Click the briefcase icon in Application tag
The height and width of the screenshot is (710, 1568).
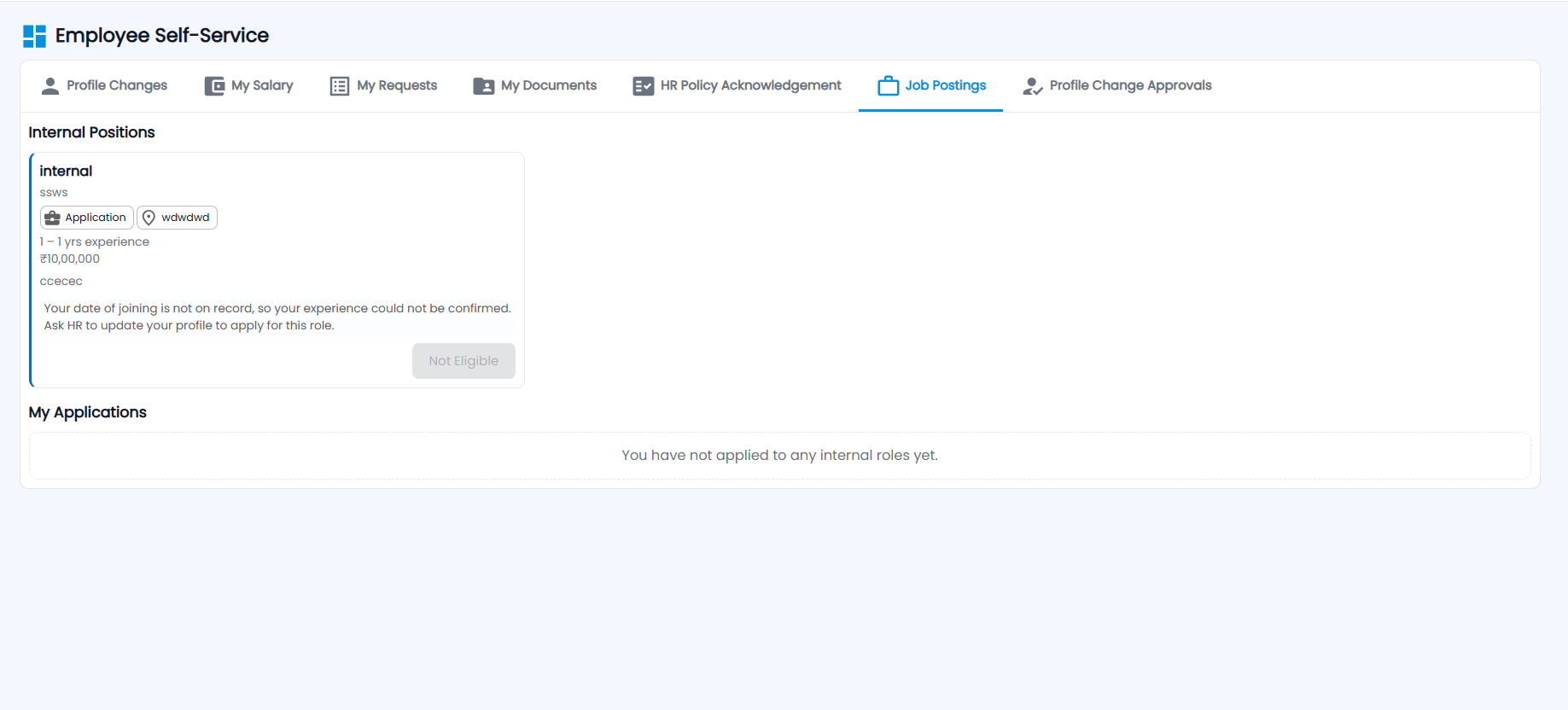(52, 218)
